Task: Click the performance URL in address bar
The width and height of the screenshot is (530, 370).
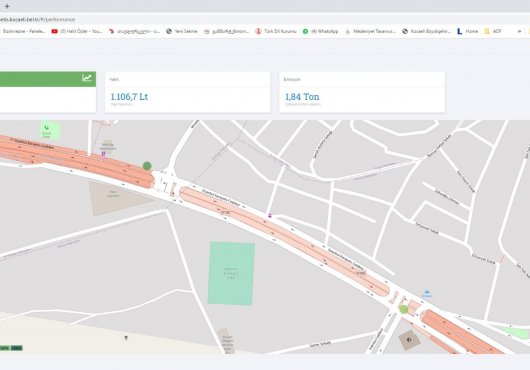Action: tap(38, 20)
